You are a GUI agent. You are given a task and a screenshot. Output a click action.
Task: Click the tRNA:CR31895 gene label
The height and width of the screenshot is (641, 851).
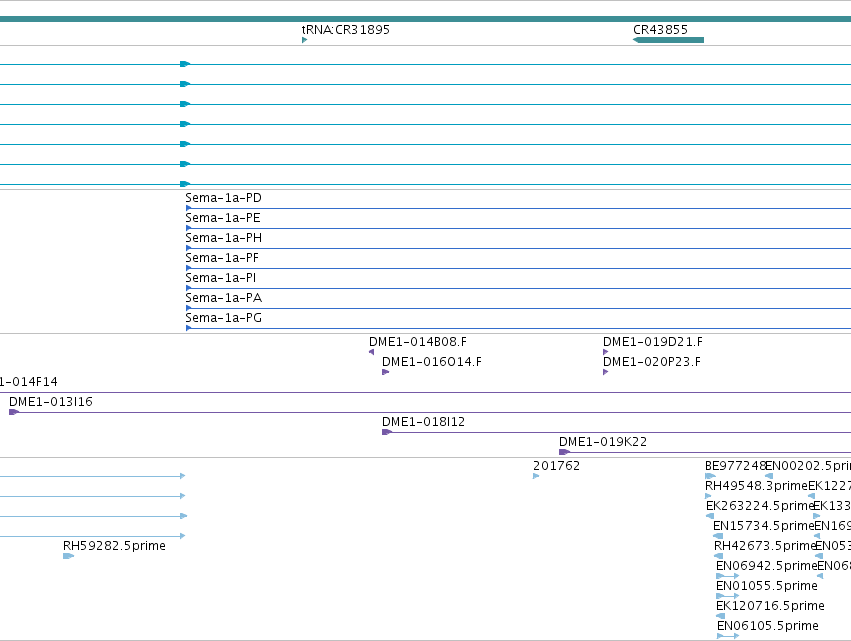point(346,30)
